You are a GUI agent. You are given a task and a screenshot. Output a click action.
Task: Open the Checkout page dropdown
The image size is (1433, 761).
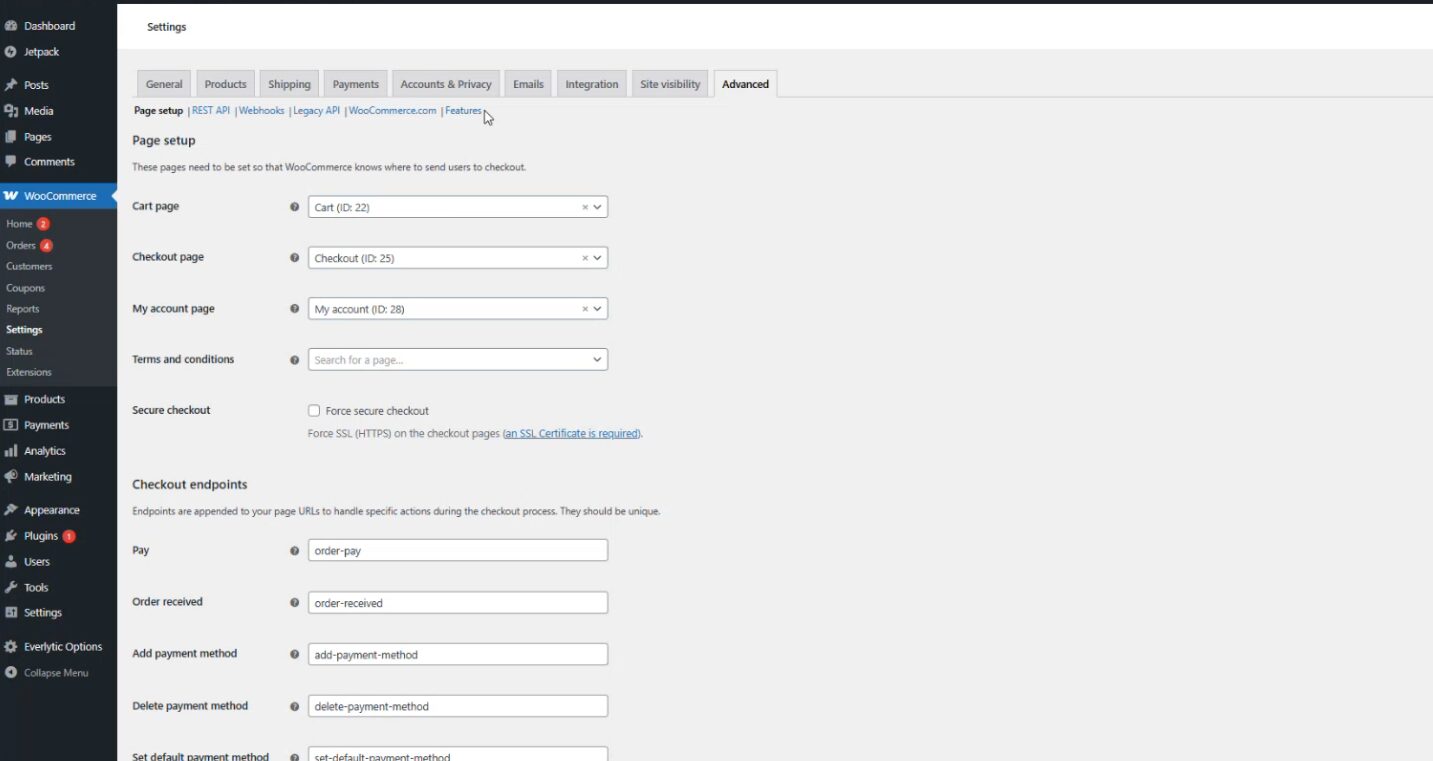pyautogui.click(x=597, y=258)
